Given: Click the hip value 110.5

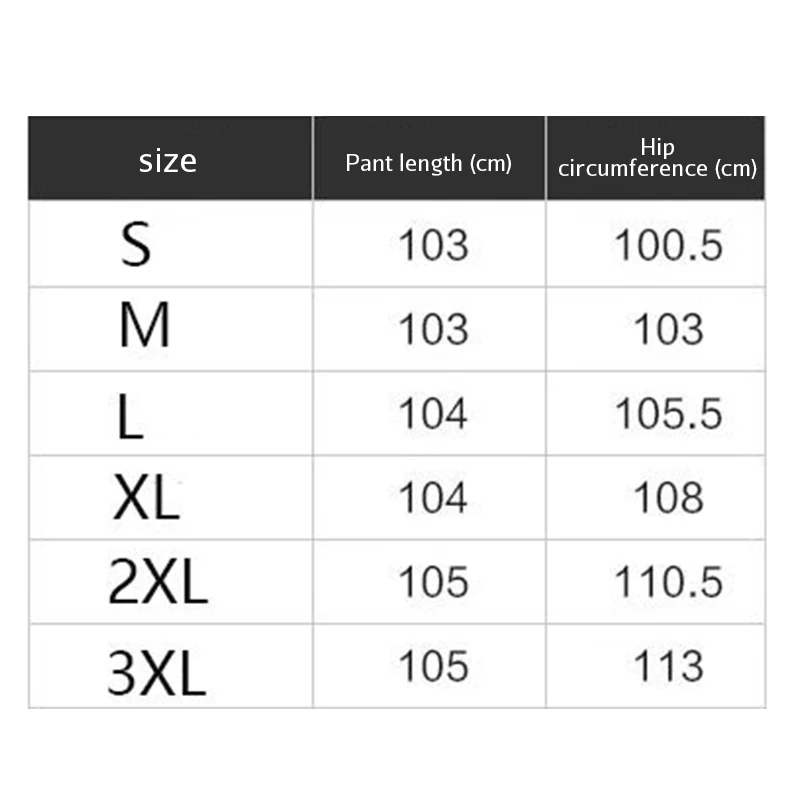Looking at the screenshot, I should tap(667, 581).
